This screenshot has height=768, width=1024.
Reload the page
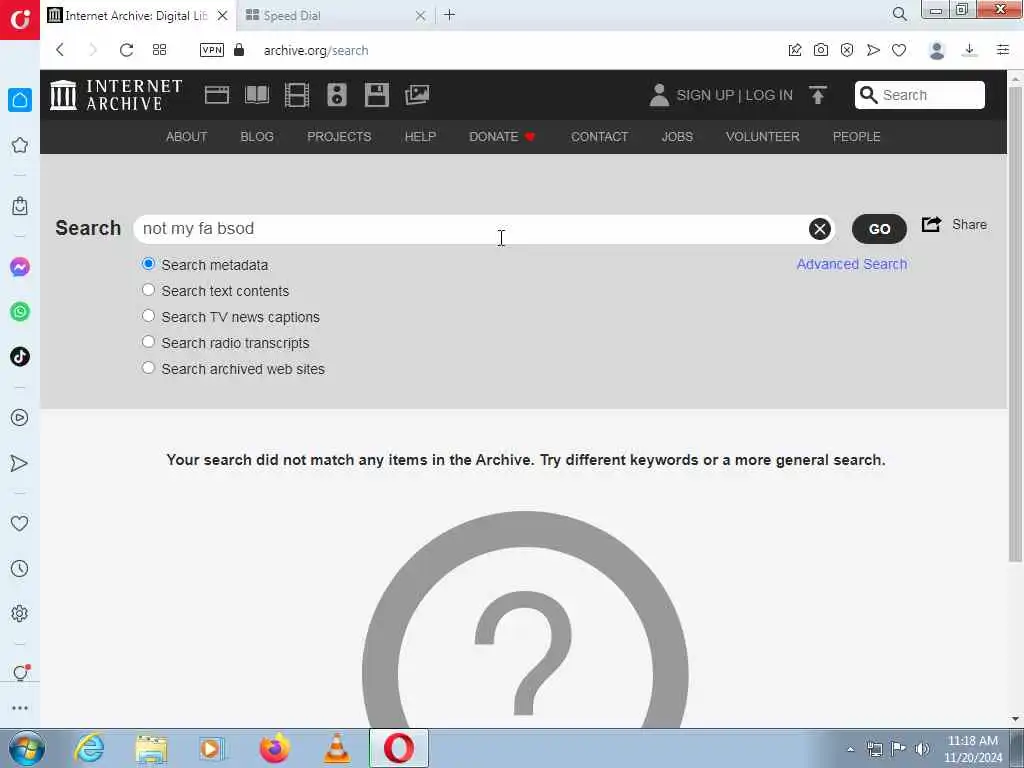[126, 50]
